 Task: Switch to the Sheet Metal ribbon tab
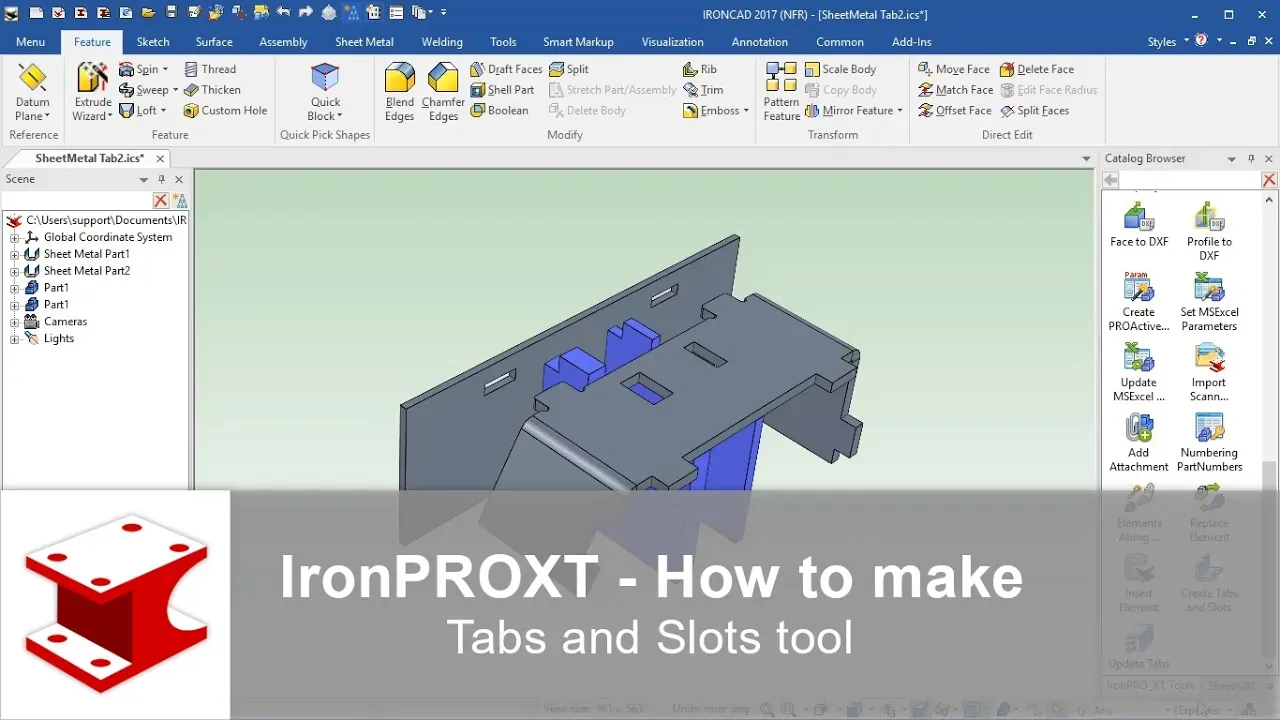click(364, 42)
